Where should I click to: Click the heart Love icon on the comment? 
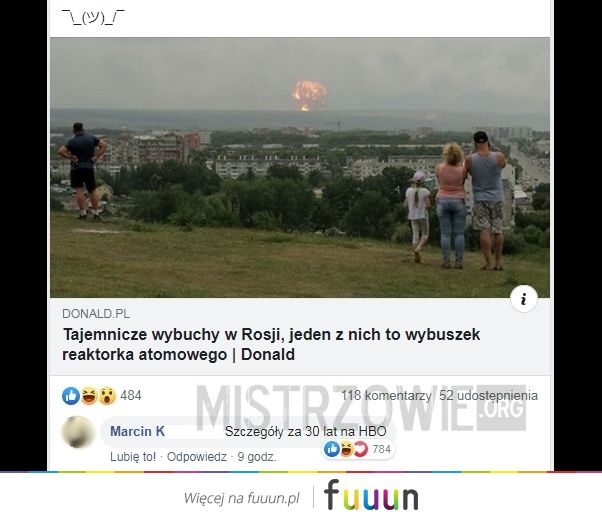point(361,448)
